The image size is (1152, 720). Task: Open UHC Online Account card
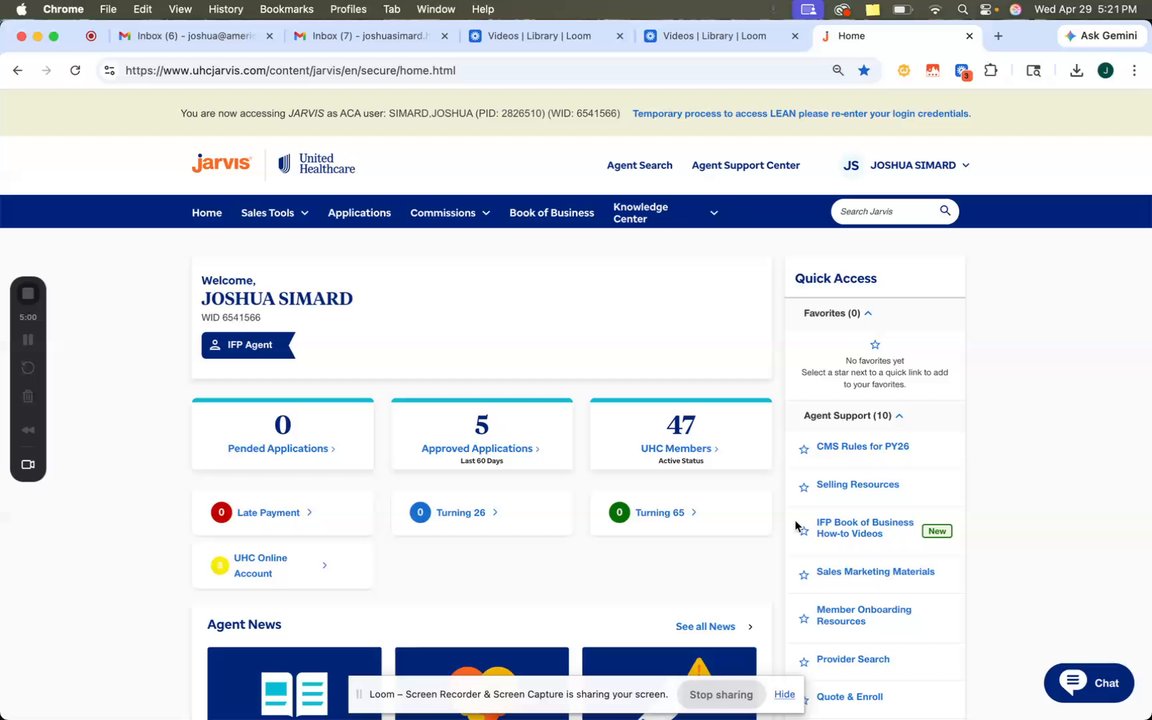(x=282, y=565)
